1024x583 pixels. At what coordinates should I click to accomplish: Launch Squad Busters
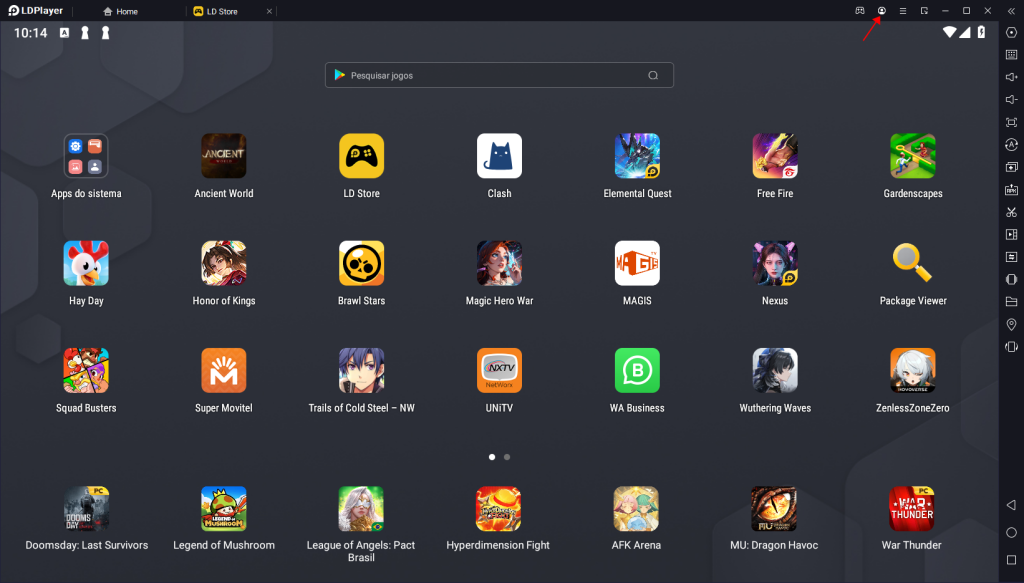pos(86,370)
